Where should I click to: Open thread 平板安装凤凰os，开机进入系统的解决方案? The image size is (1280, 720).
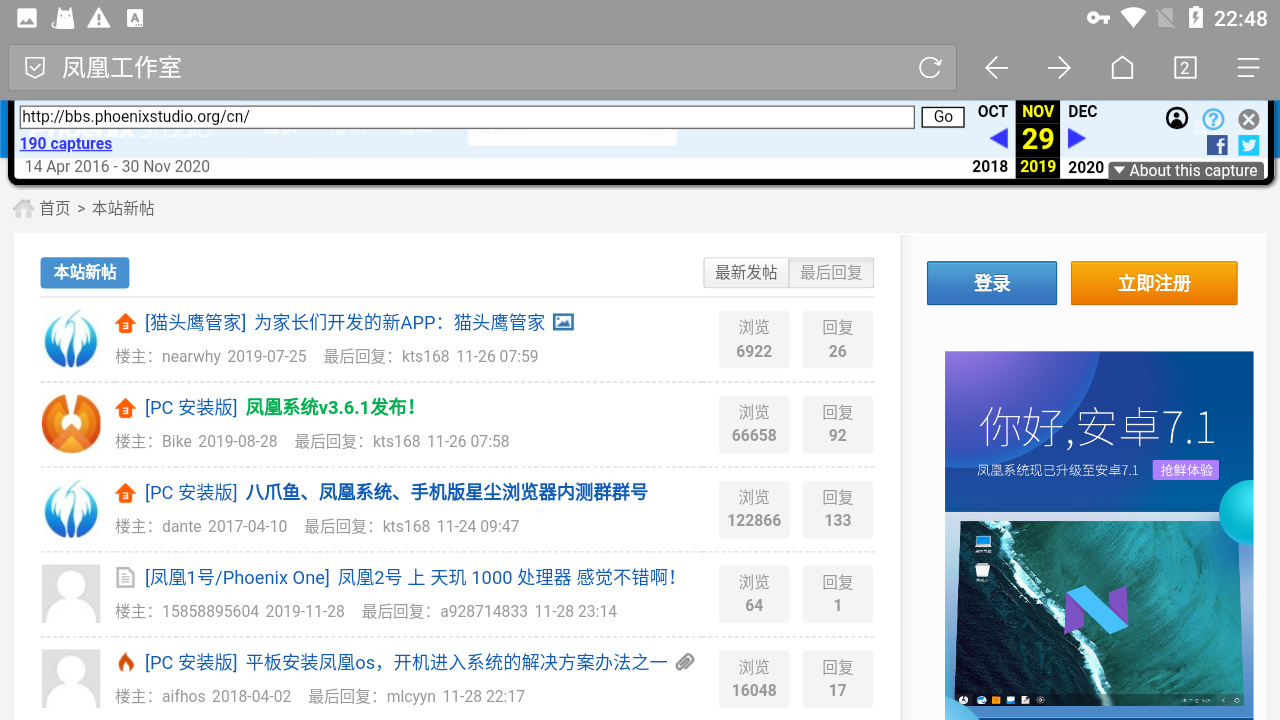[456, 663]
